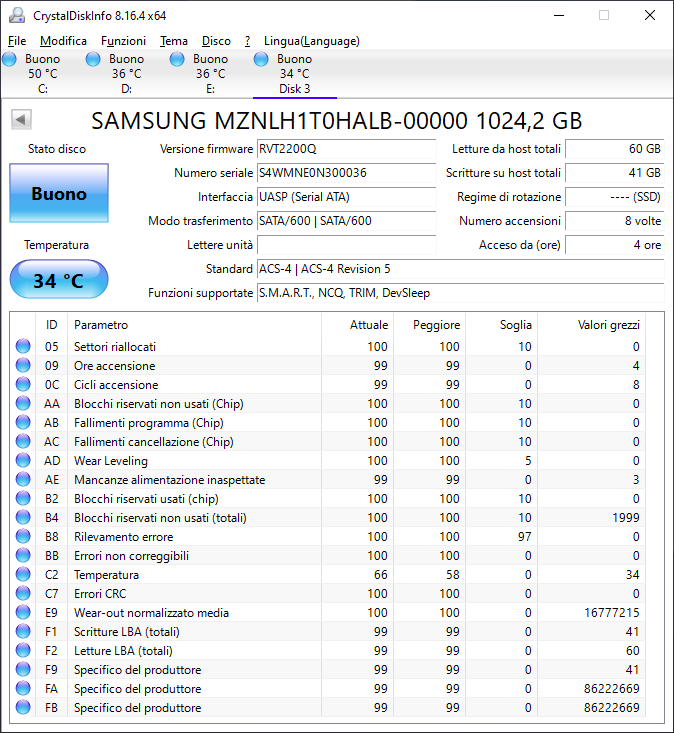Image resolution: width=674 pixels, height=733 pixels.
Task: Click status orb for row FA
Action: click(x=23, y=689)
